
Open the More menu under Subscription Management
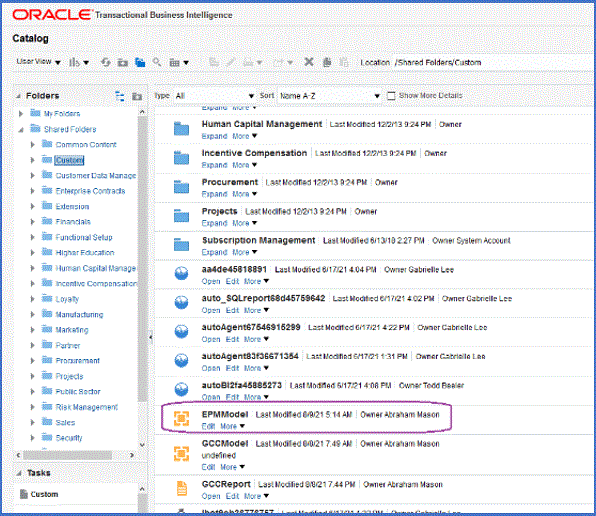pyautogui.click(x=244, y=252)
